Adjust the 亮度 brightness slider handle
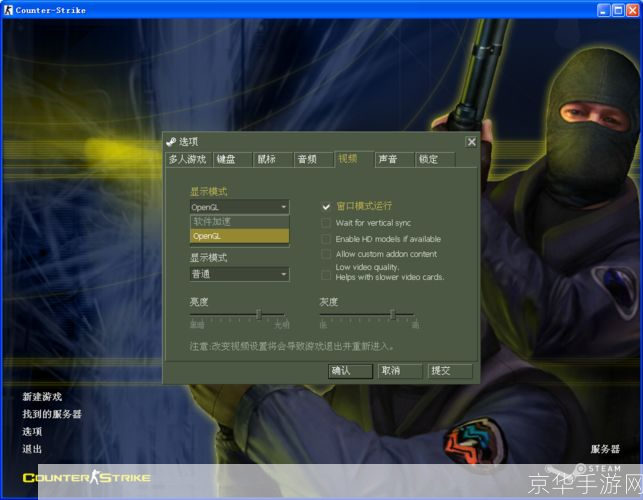The width and height of the screenshot is (643, 500). coord(259,315)
